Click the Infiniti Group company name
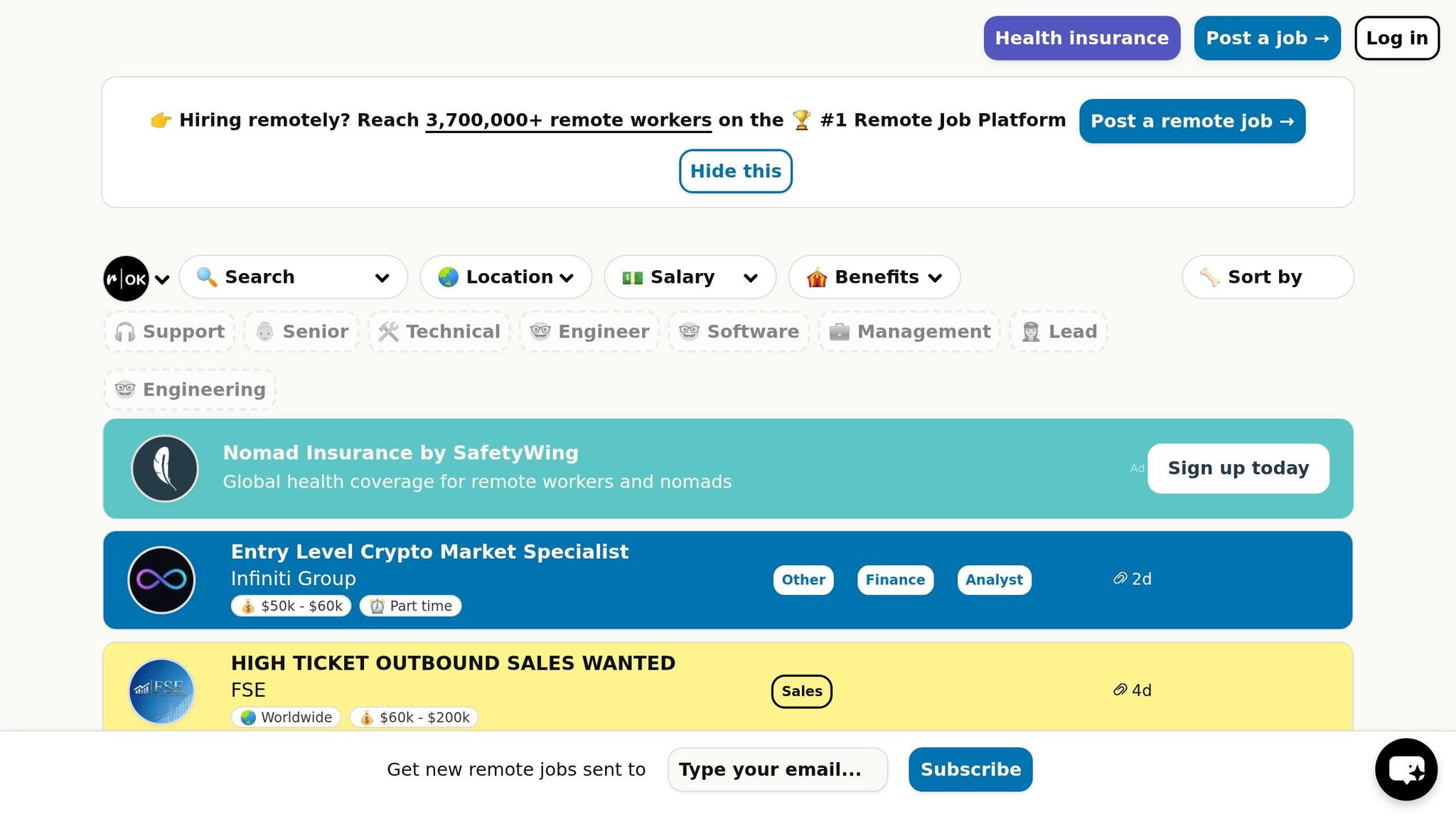Screen dimensions: 1456x819 point(293,579)
